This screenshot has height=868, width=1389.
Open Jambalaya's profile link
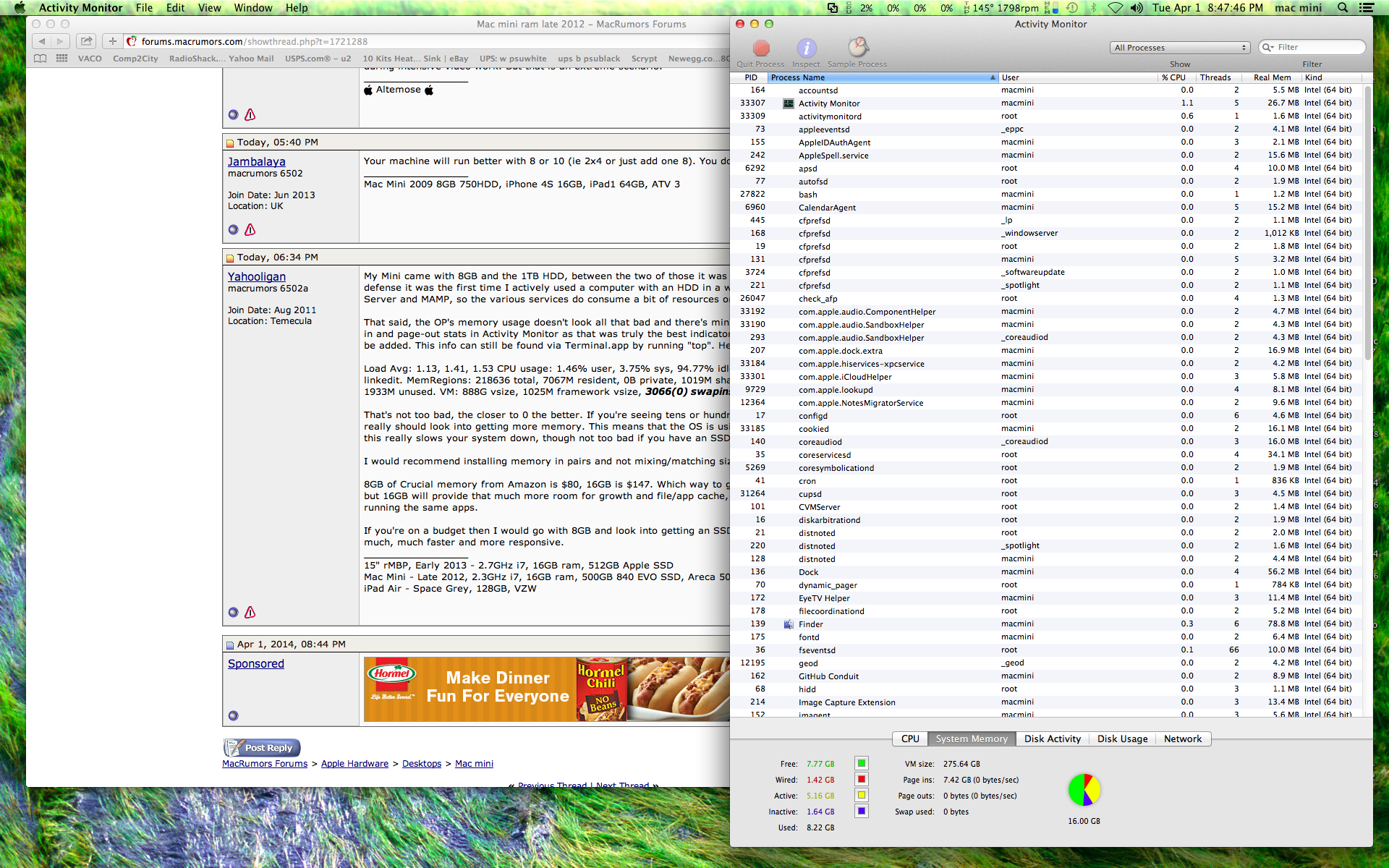(257, 162)
